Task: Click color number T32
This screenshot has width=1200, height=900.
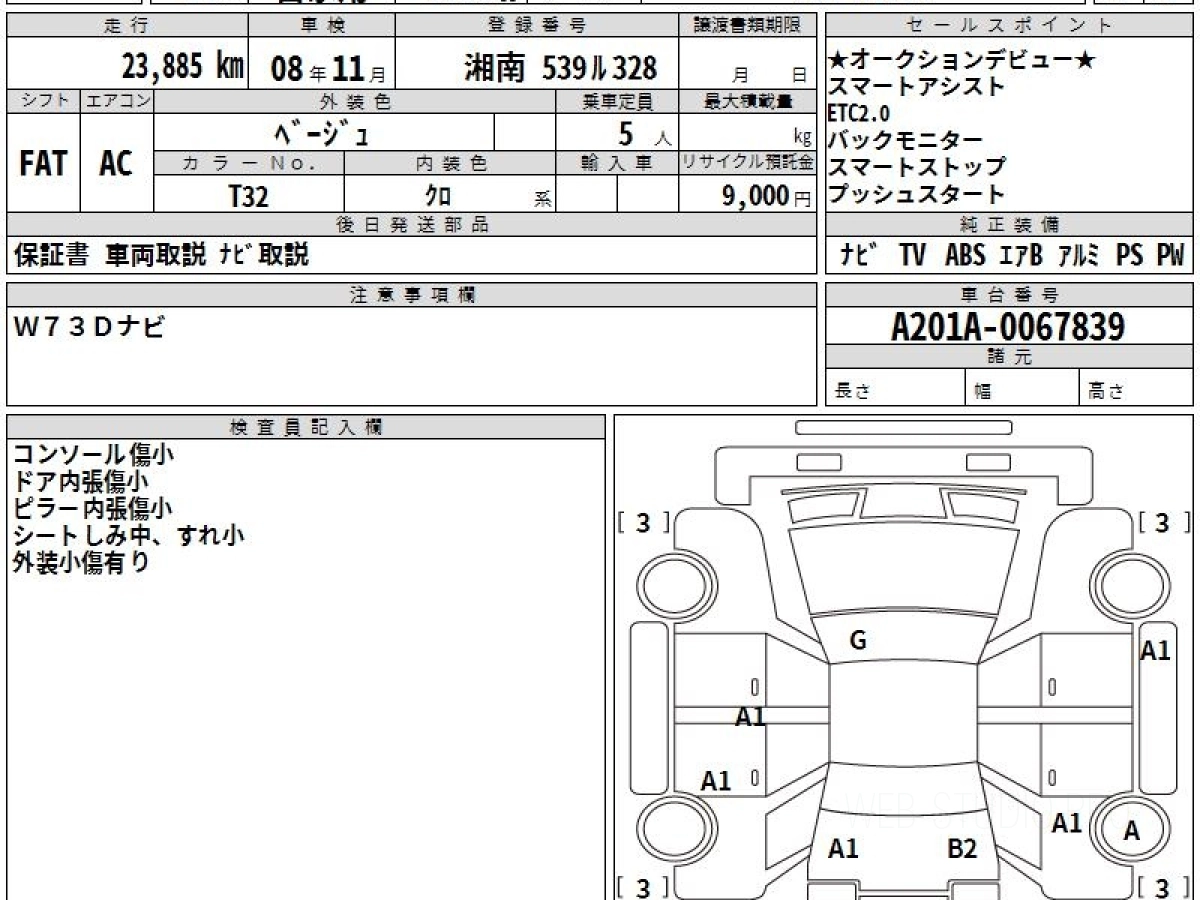Action: tap(248, 196)
